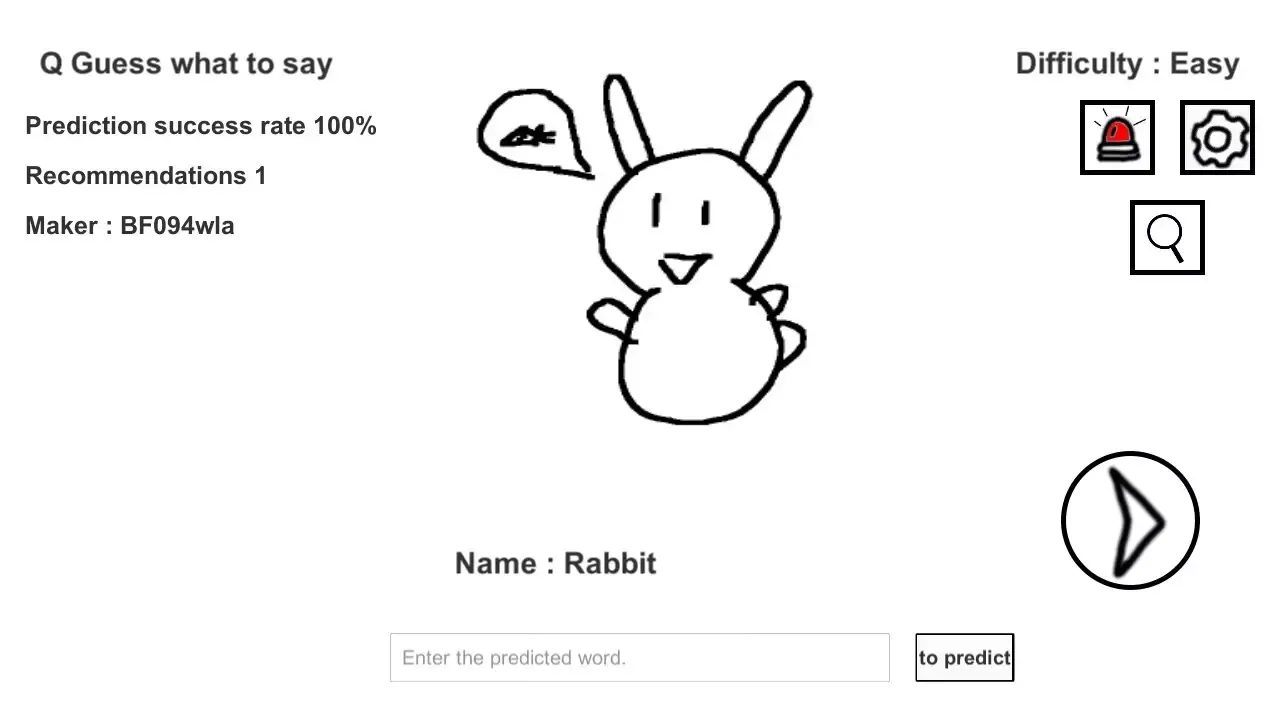Select the 'Difficulty : Easy' label
The height and width of the screenshot is (720, 1280).
pyautogui.click(x=1127, y=63)
